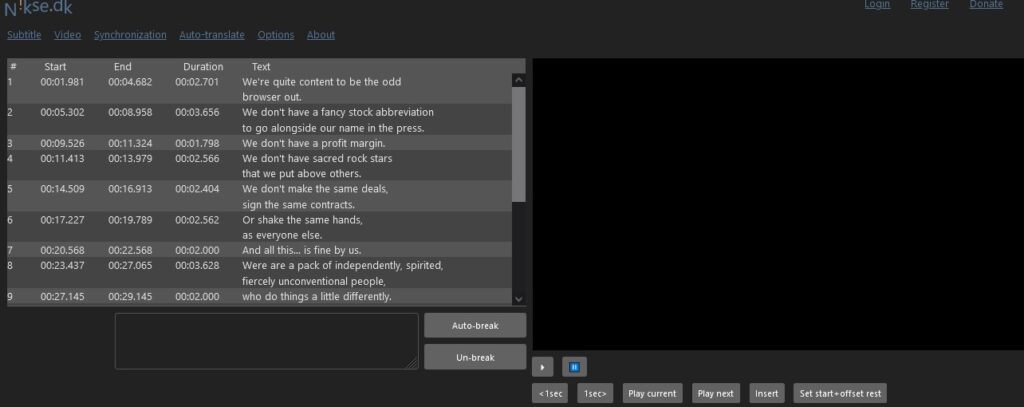Click the Auto-break button
This screenshot has width=1024, height=407.
point(475,325)
